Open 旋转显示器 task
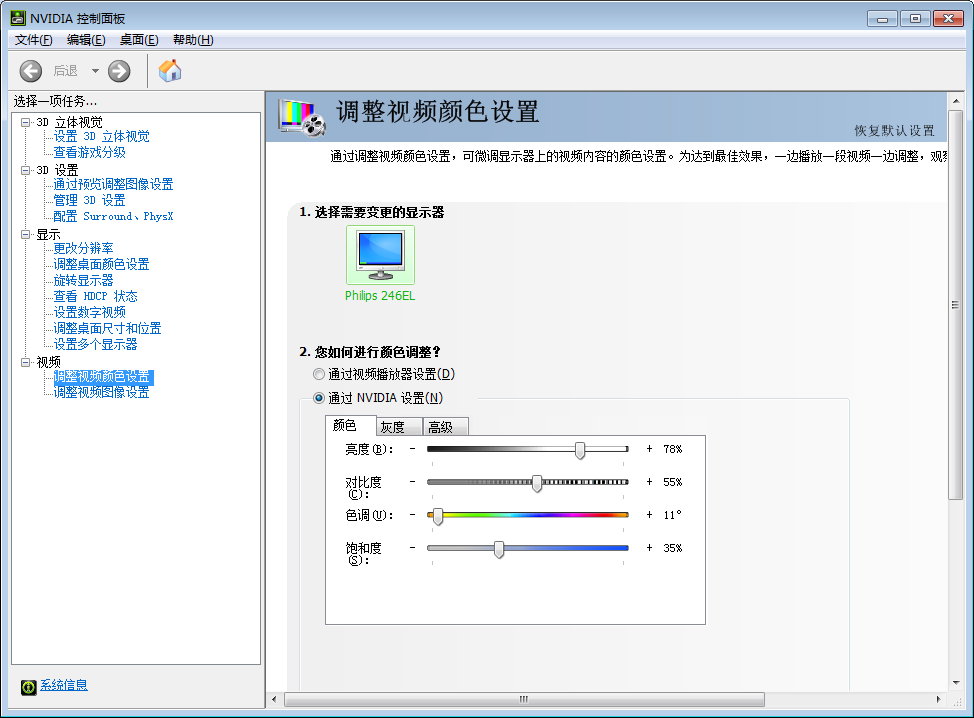Viewport: 974px width, 718px height. [x=83, y=280]
